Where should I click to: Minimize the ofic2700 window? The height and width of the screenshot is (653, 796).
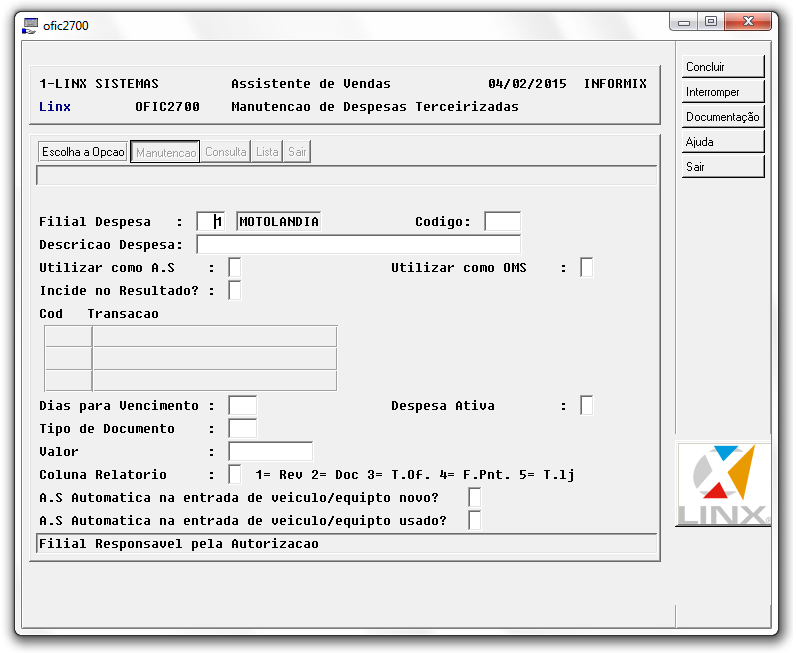[x=684, y=22]
